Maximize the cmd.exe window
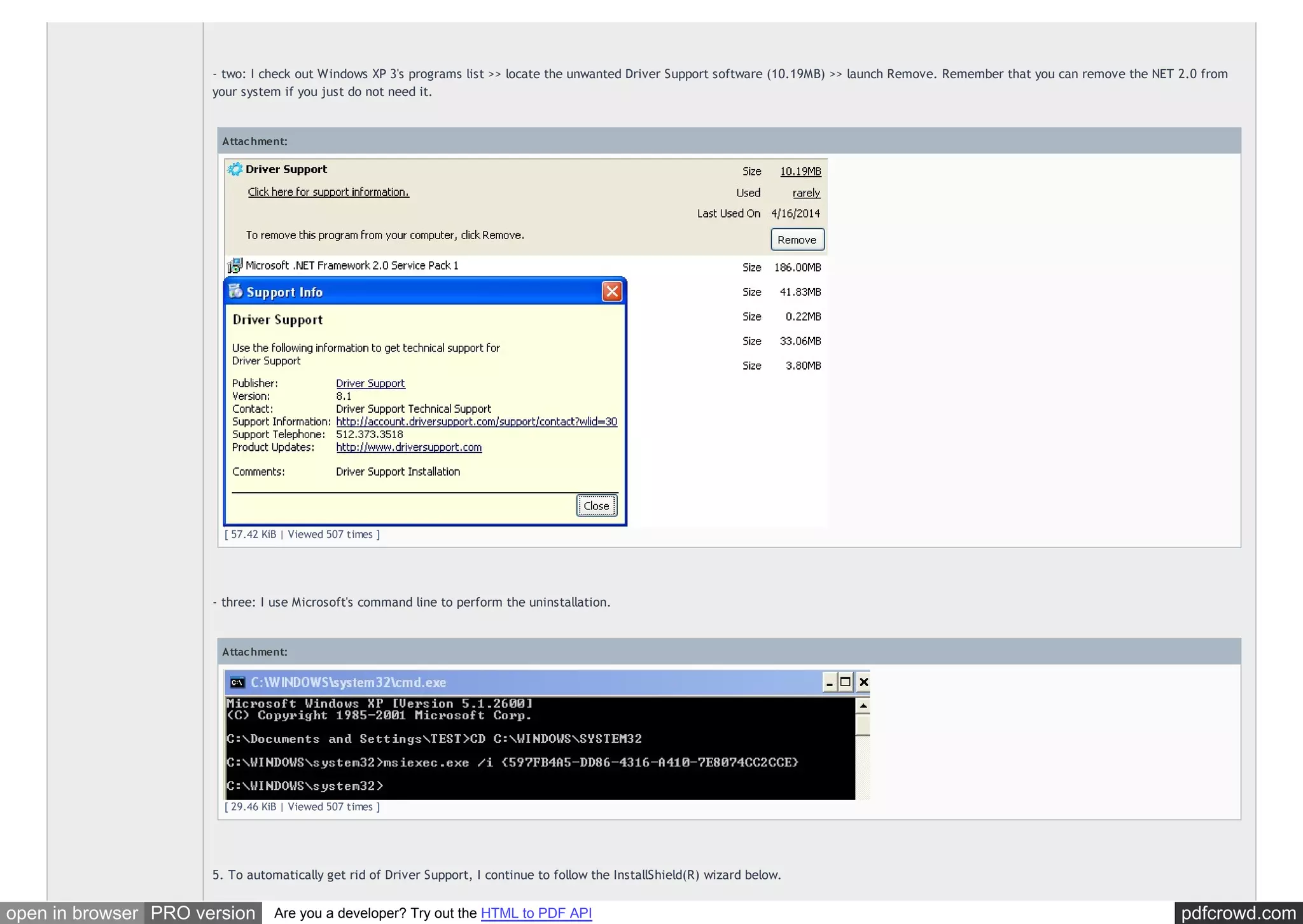 (846, 682)
